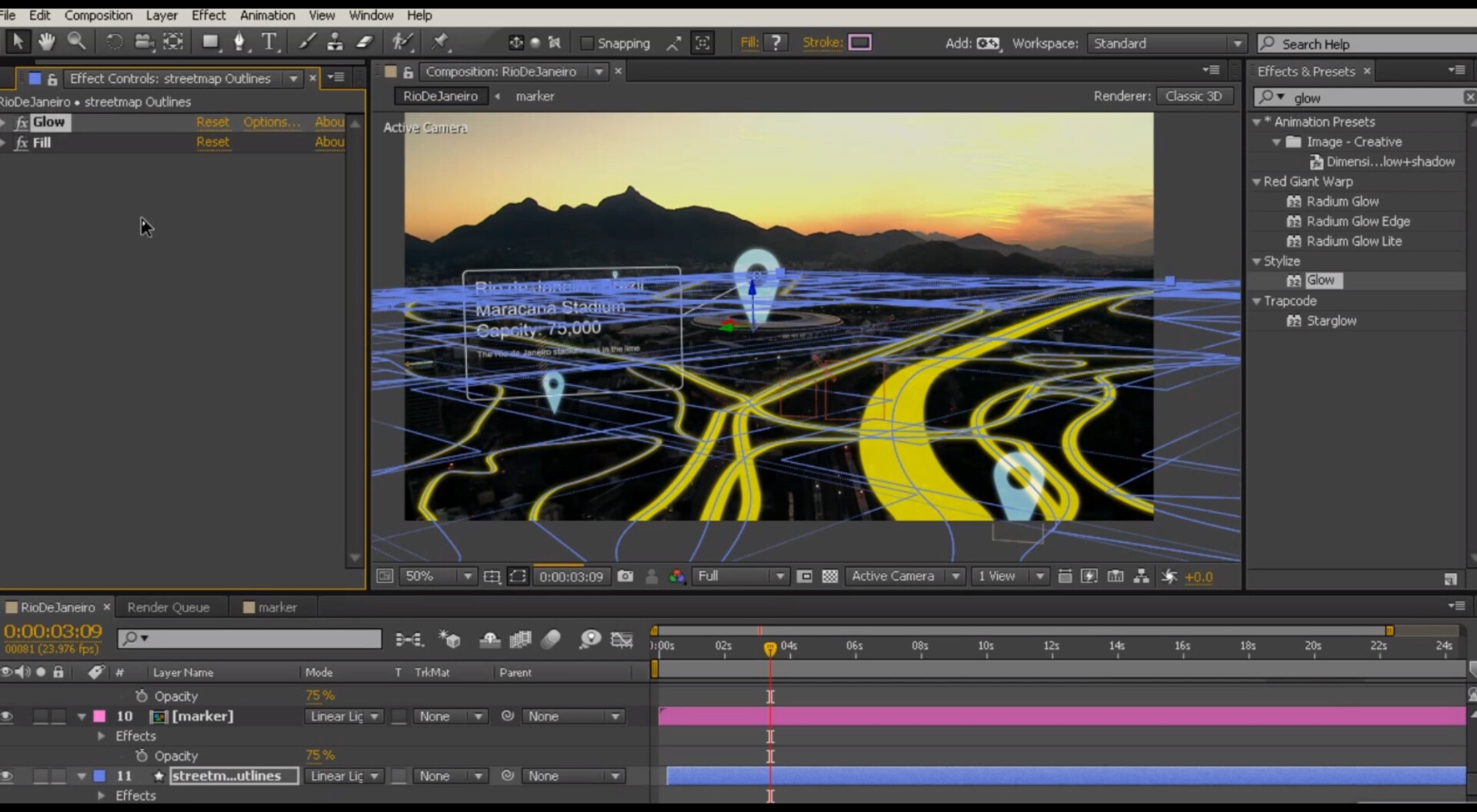Select the Zoom tool

coord(76,42)
